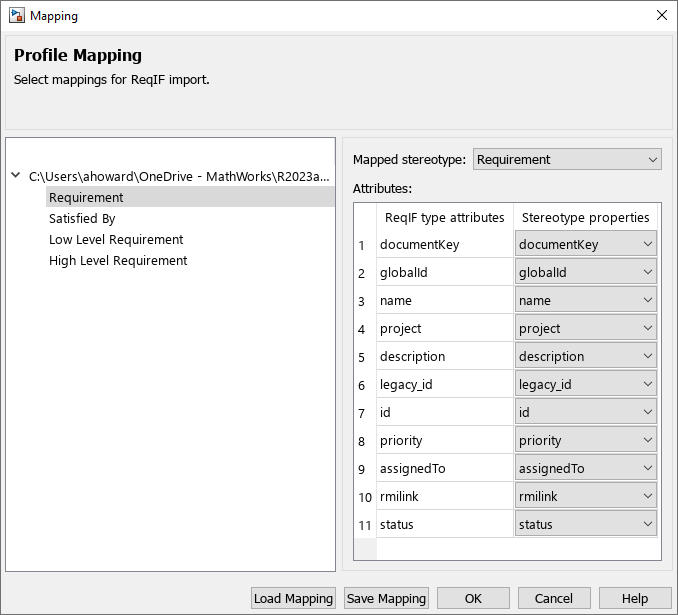678x615 pixels.
Task: Select the C:\Users\ahoward\OneDrive file path row
Action: tap(179, 176)
